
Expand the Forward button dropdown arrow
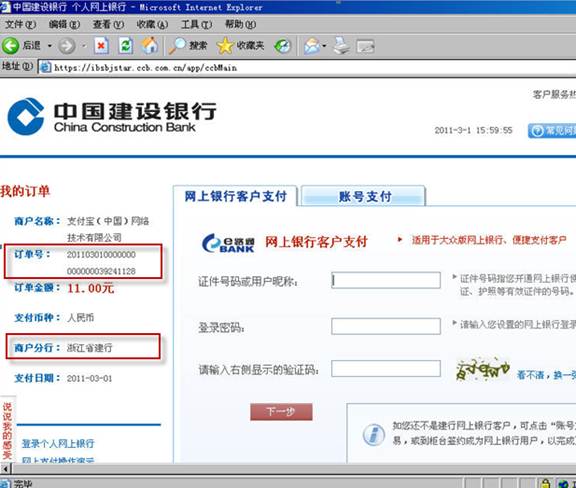[x=84, y=46]
